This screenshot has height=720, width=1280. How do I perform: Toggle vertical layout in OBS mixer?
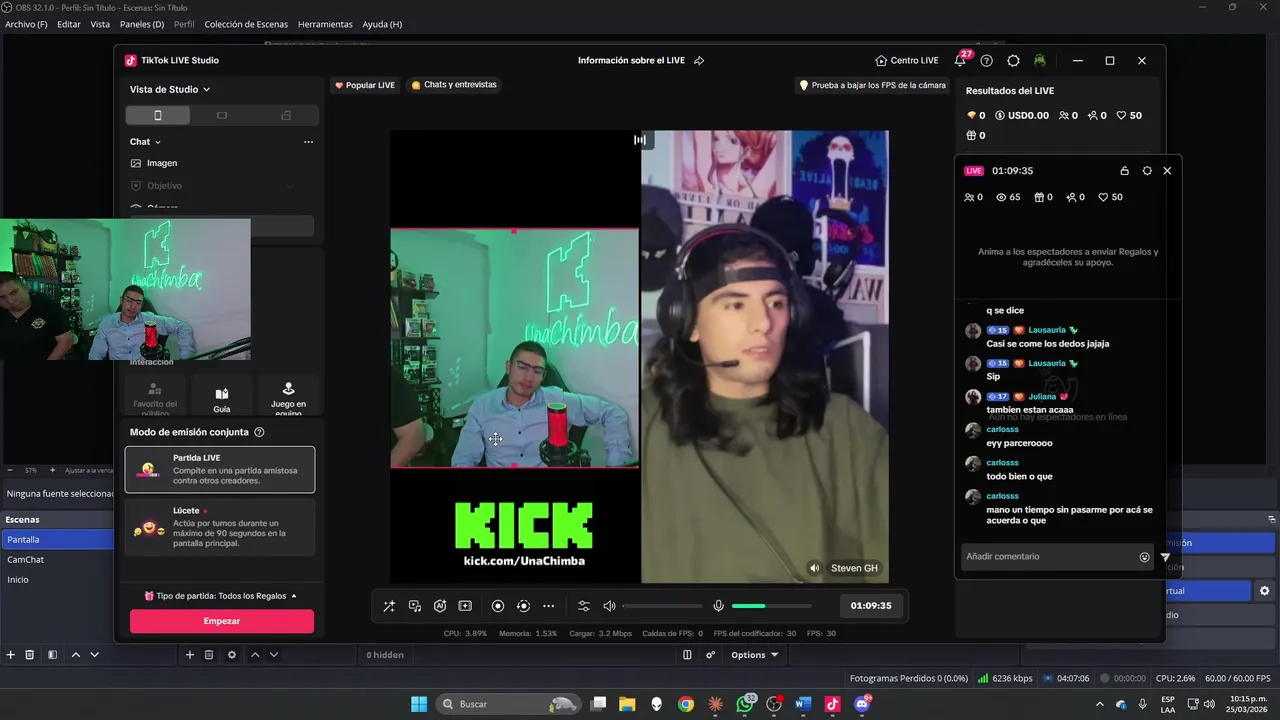click(x=687, y=655)
